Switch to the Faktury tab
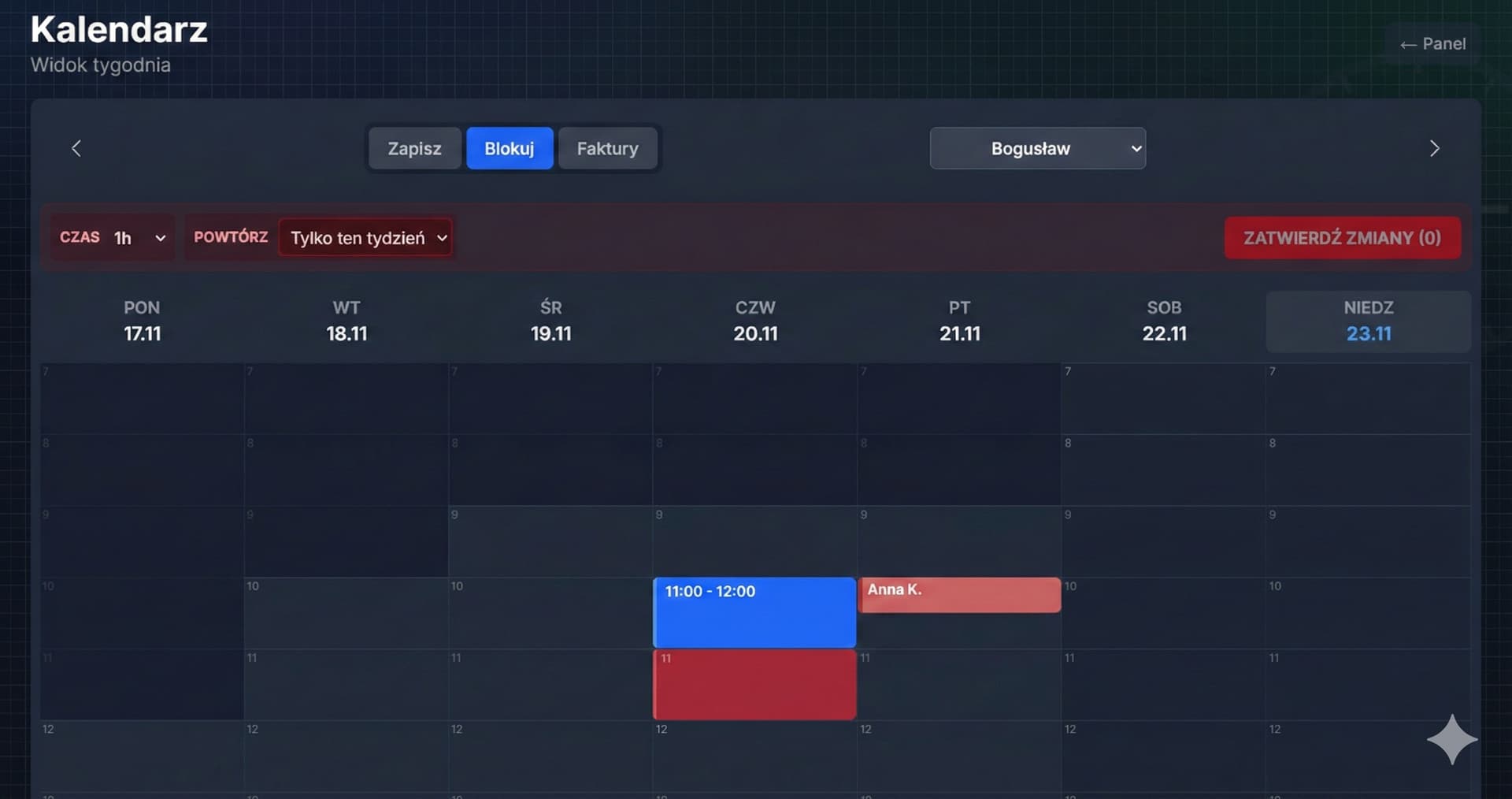 tap(608, 148)
